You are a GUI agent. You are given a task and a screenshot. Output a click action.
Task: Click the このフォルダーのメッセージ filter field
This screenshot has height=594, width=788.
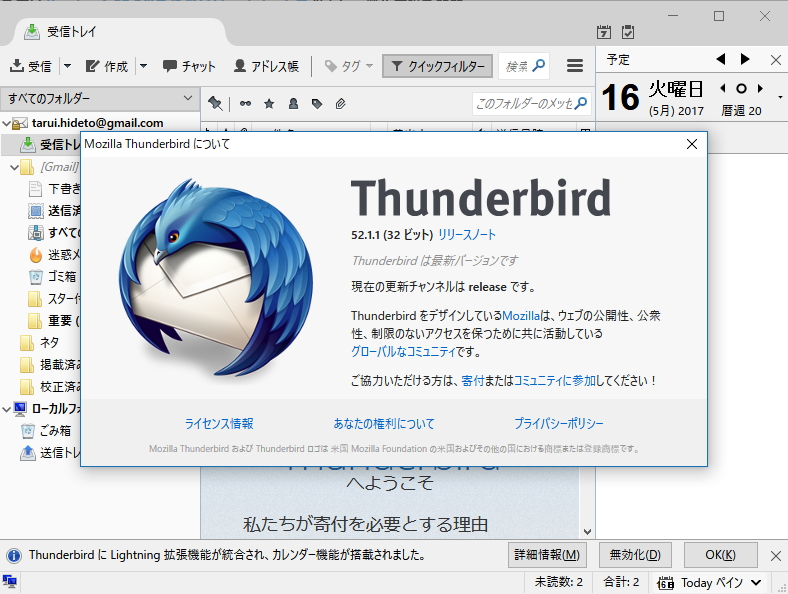531,104
